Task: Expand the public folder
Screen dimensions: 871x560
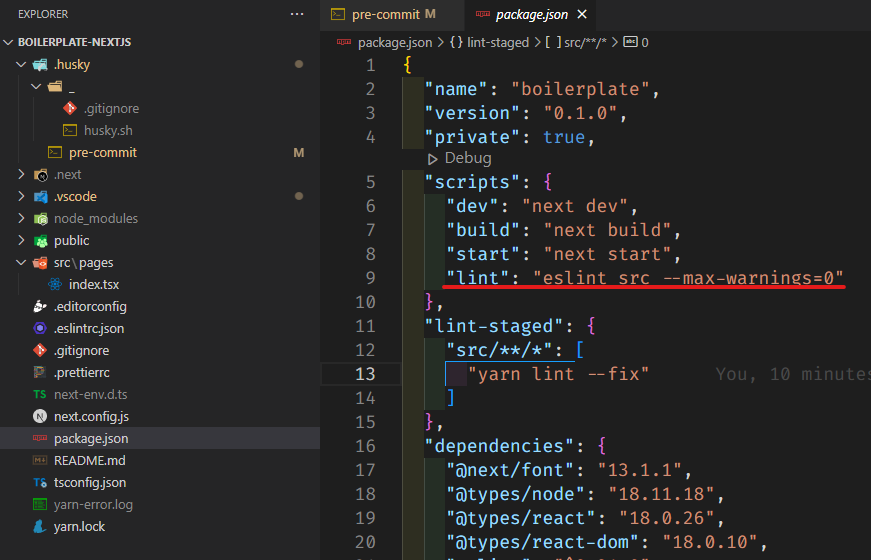Action: click(23, 240)
